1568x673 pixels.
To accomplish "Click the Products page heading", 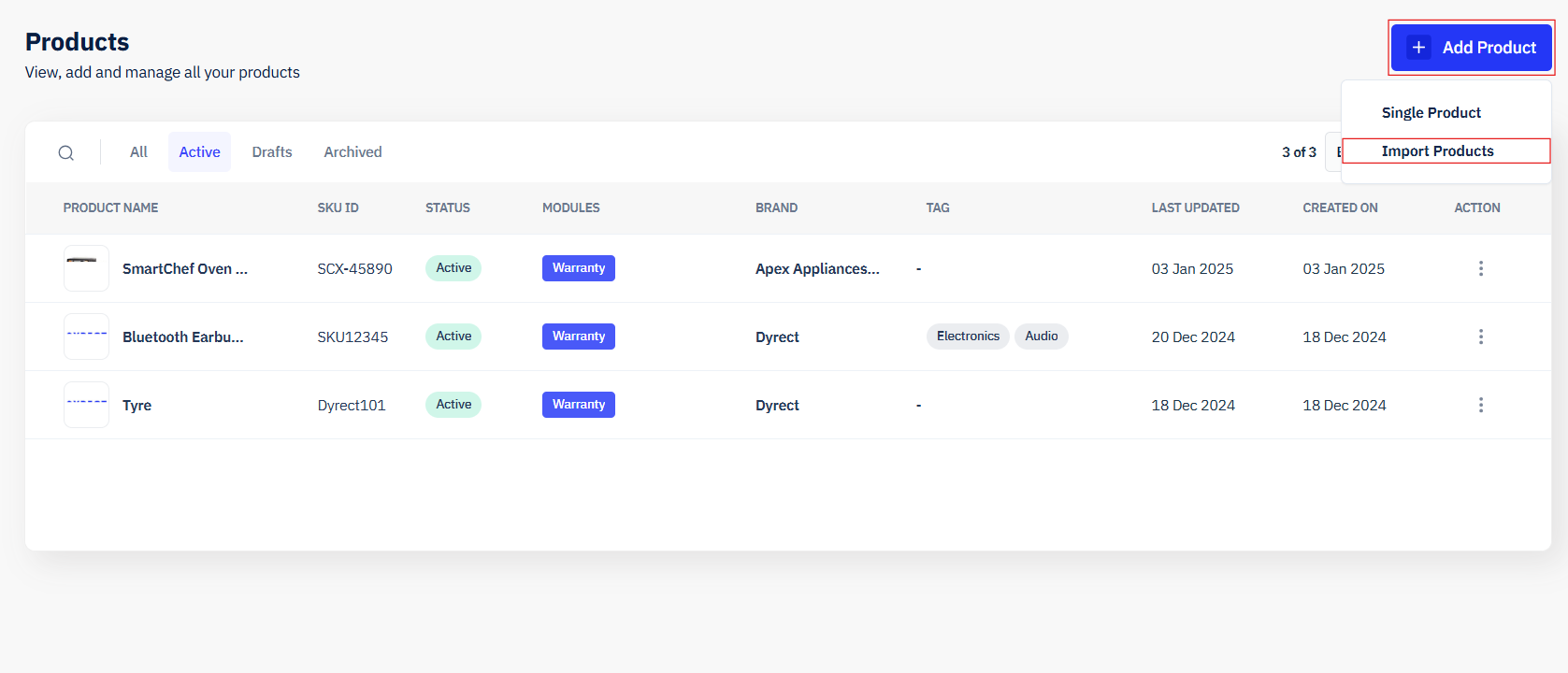I will (x=78, y=42).
